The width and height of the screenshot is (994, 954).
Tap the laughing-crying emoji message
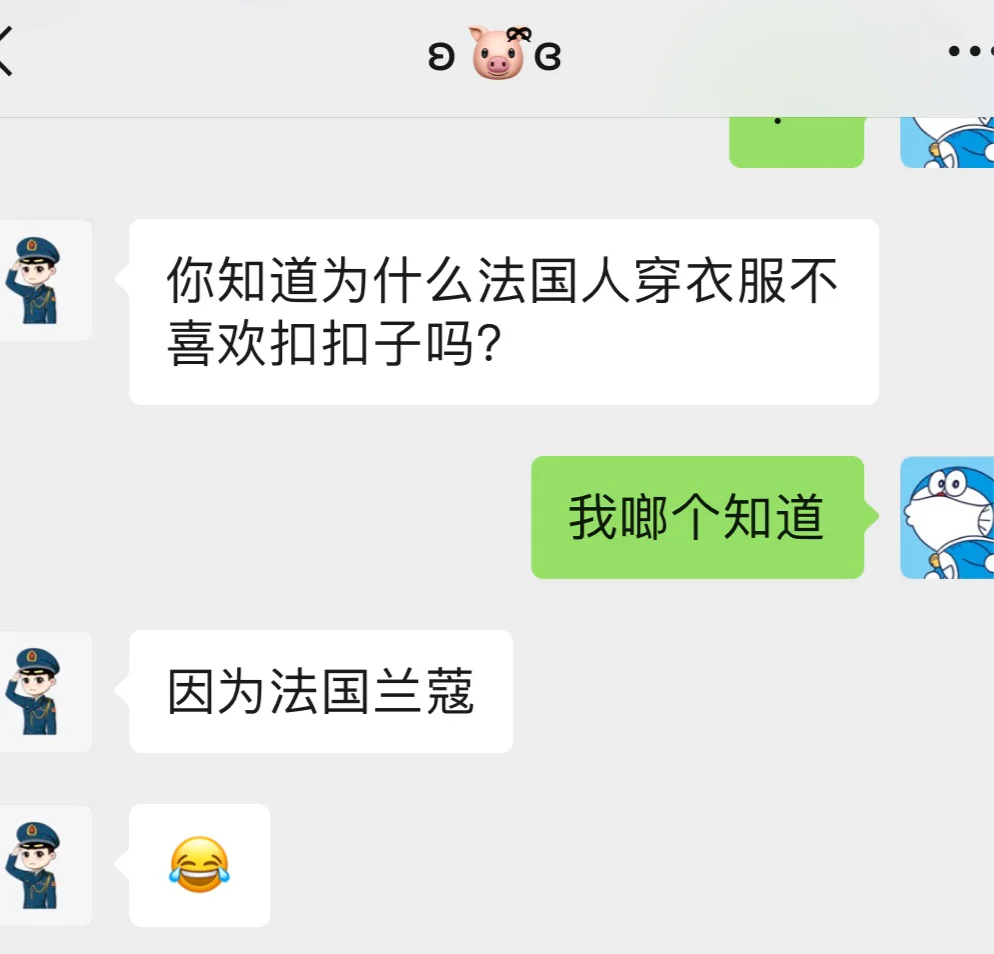coord(200,865)
